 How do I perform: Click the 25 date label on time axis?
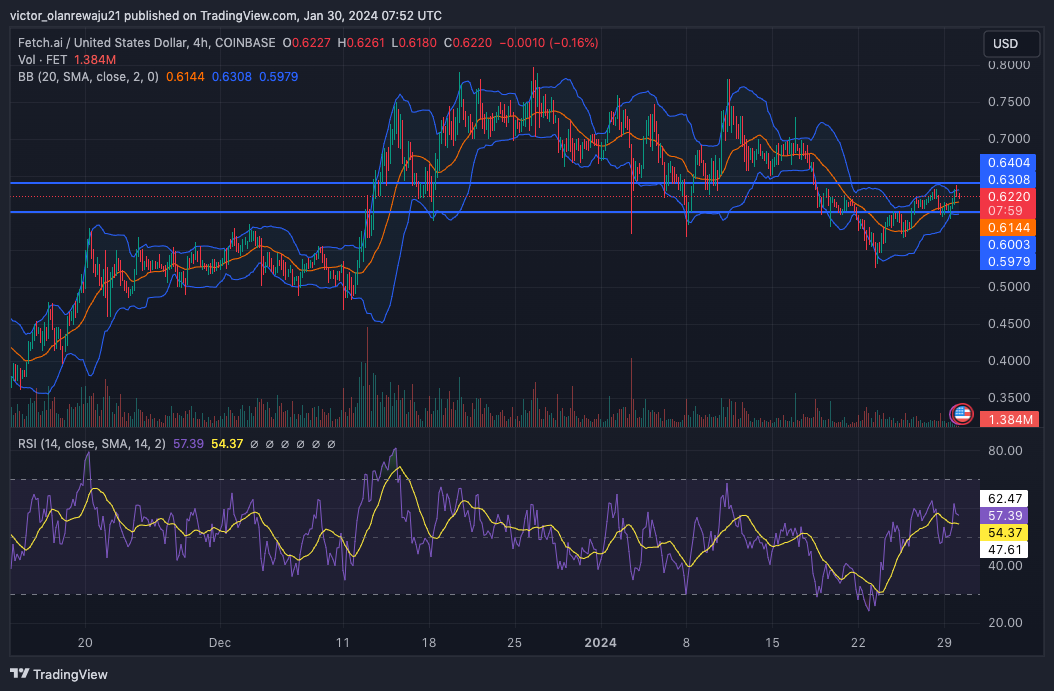514,643
